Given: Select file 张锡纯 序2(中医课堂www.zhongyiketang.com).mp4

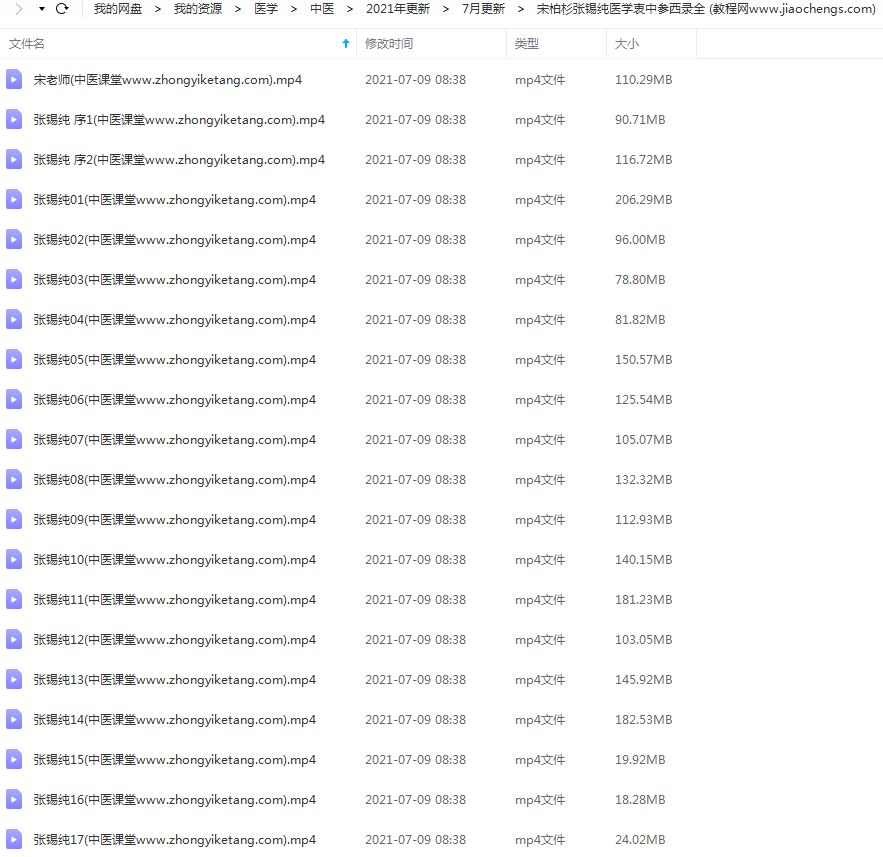Looking at the screenshot, I should (x=179, y=160).
